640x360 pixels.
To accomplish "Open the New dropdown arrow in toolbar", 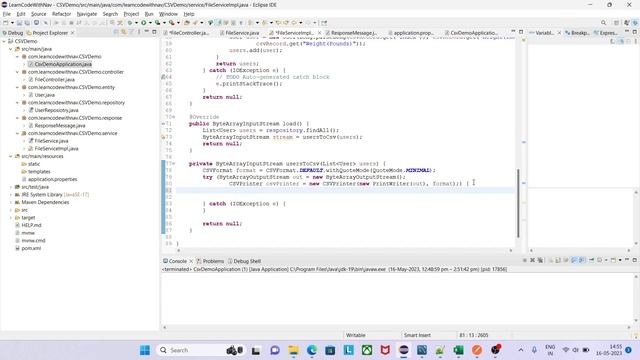I will (12, 23).
